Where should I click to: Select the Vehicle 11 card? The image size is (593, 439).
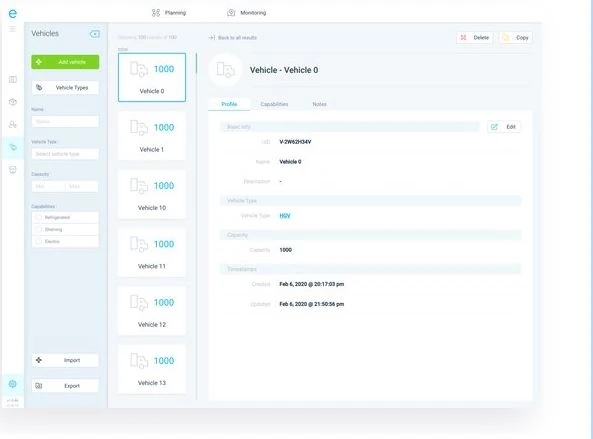[152, 253]
